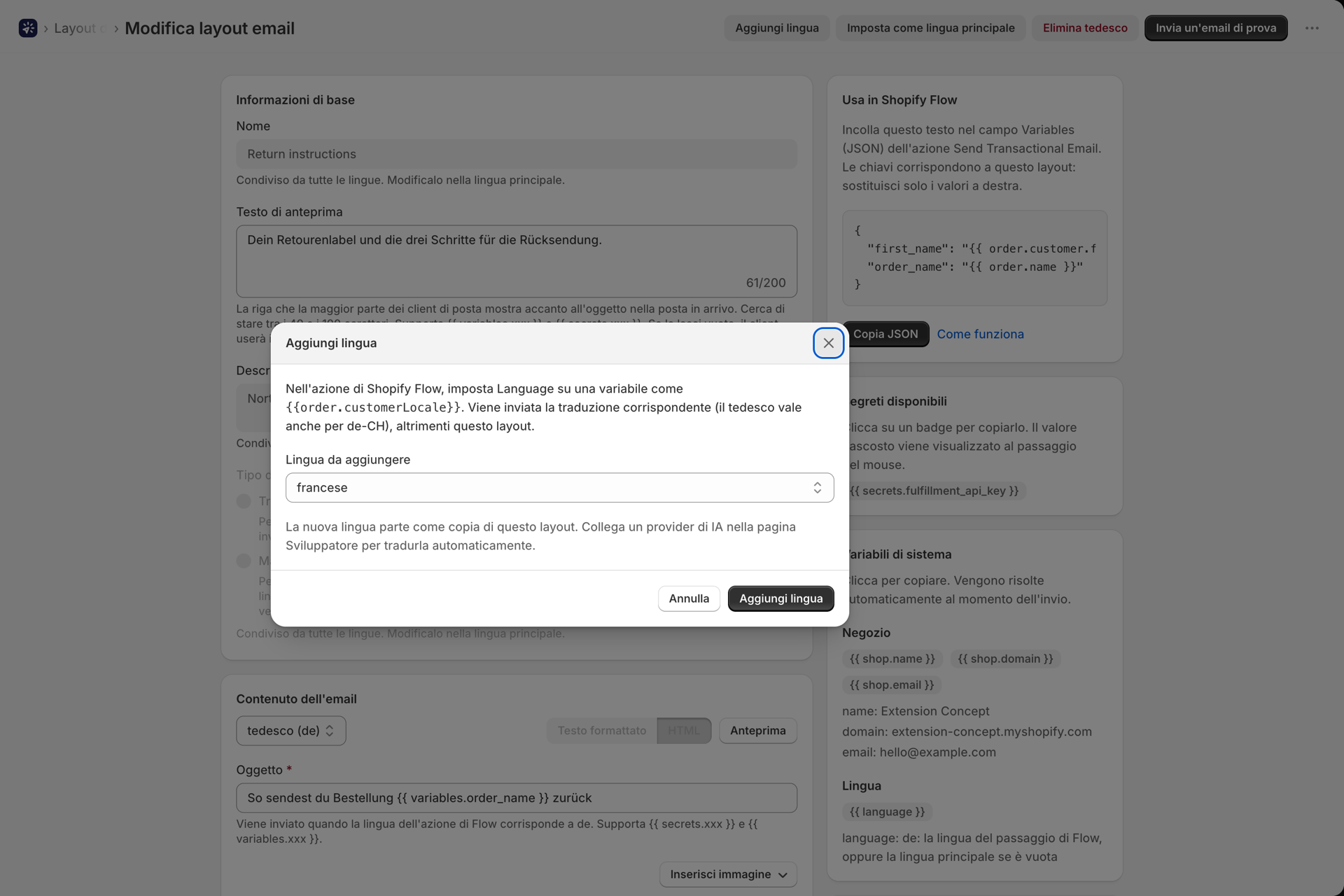Screen dimensions: 1344x896
Task: Expand the Inserisci immagine dropdown
Action: (728, 874)
